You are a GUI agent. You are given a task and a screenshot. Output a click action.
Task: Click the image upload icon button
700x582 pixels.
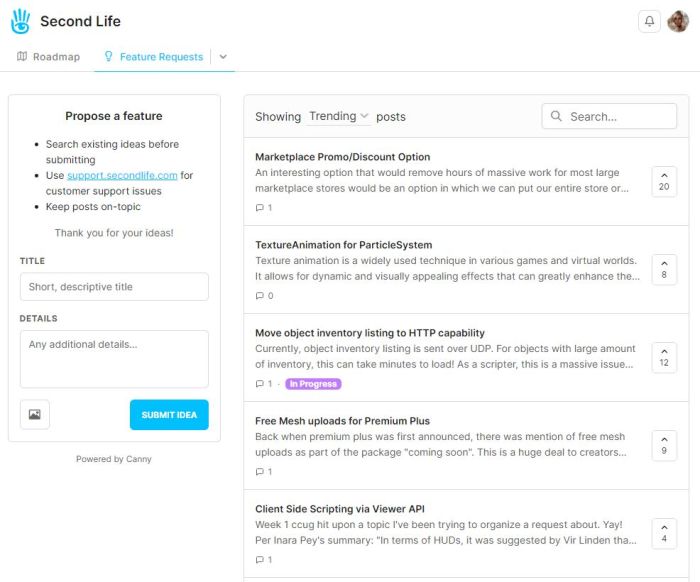pos(34,414)
